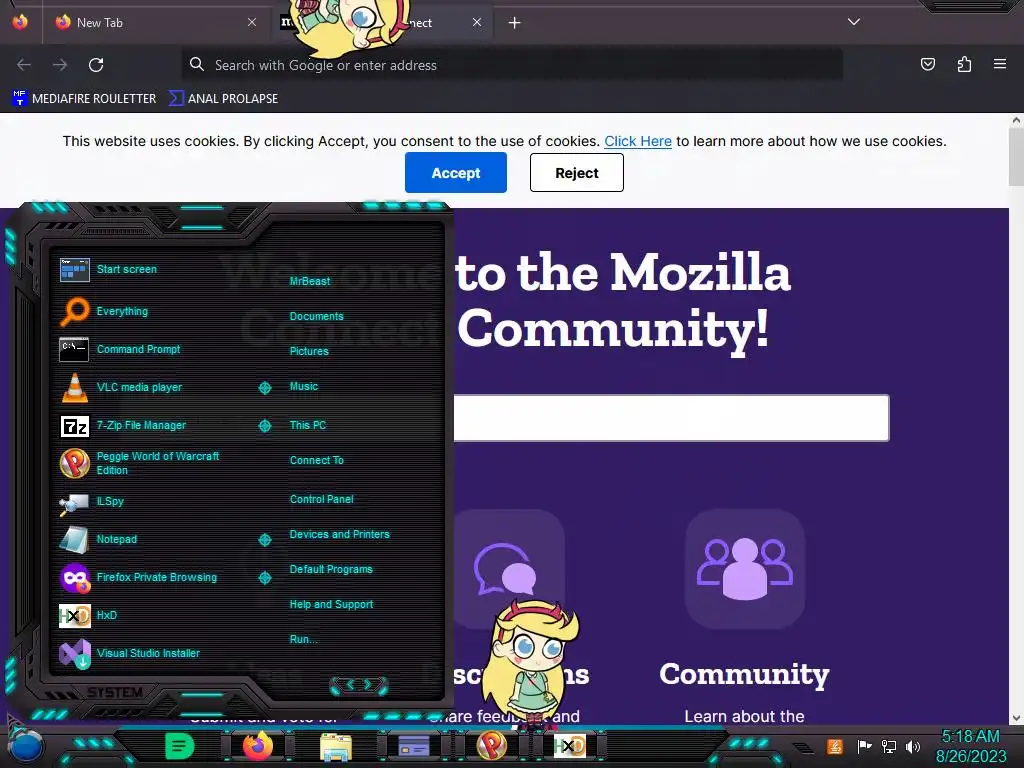Open the Run... dialog
The width and height of the screenshot is (1024, 768).
(x=304, y=639)
